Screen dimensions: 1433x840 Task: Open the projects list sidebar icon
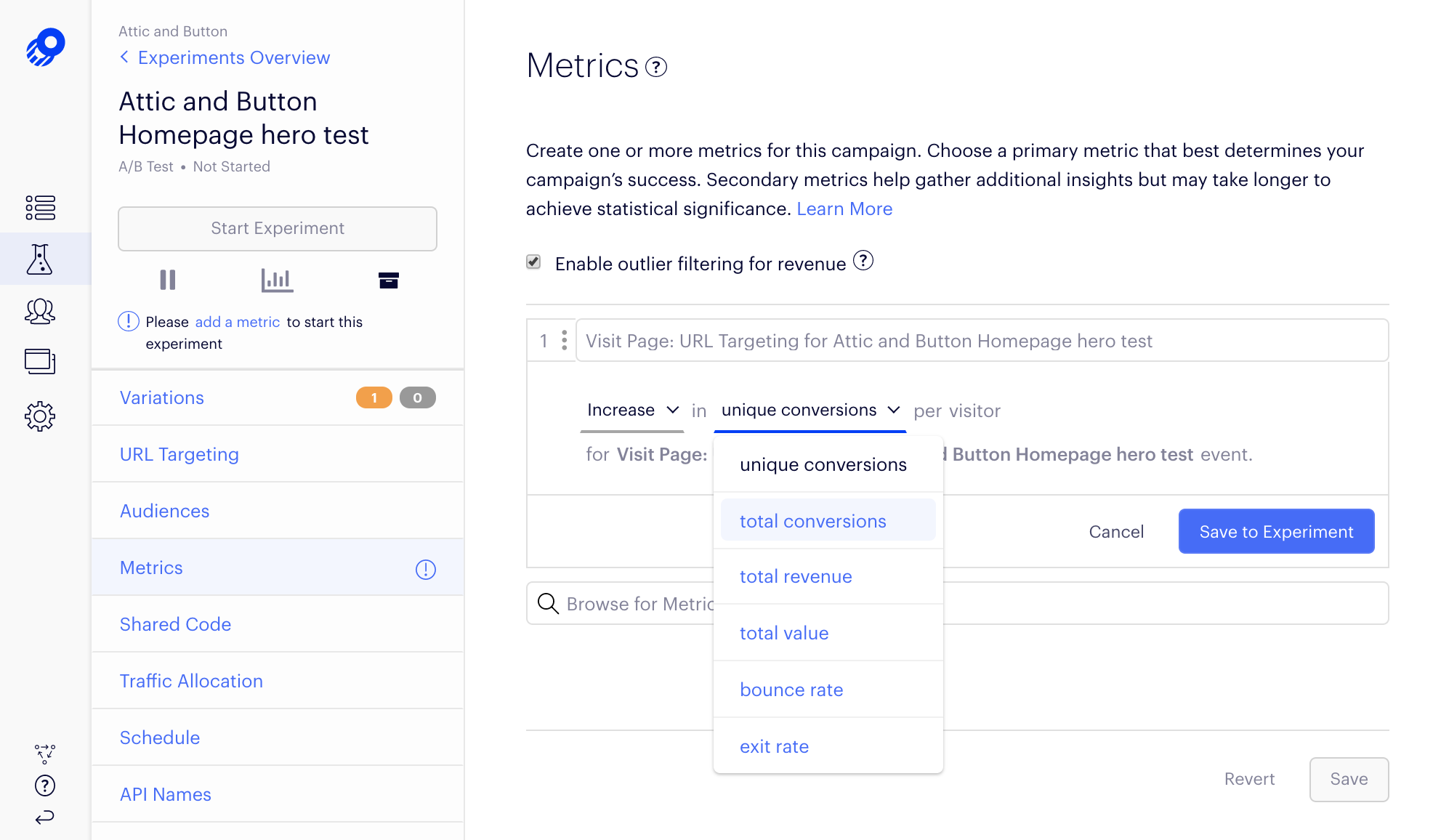tap(41, 208)
